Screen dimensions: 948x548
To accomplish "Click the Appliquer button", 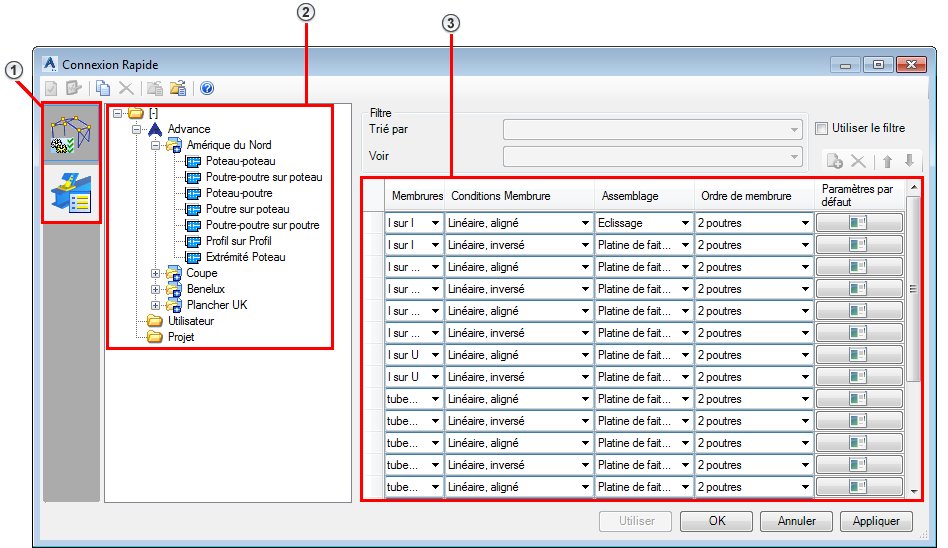I will [876, 521].
